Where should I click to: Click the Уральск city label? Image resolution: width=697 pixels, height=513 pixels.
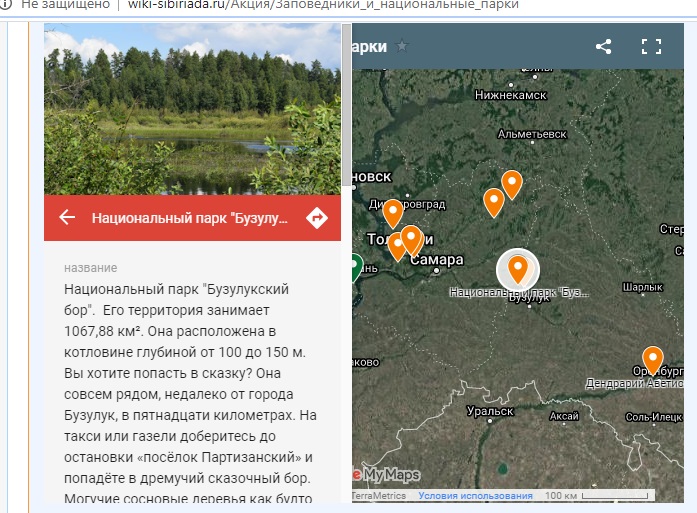point(490,411)
